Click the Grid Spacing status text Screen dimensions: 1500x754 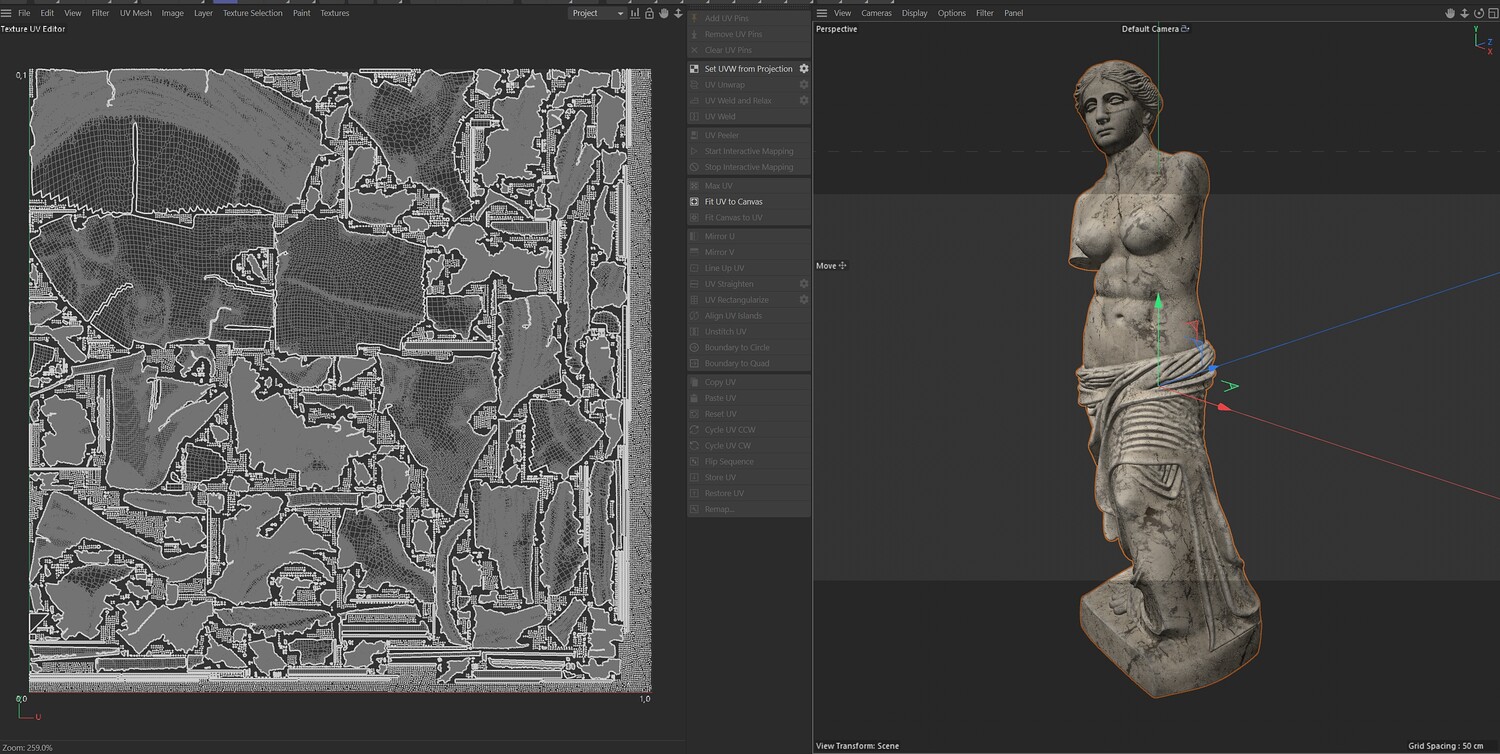pos(1446,746)
